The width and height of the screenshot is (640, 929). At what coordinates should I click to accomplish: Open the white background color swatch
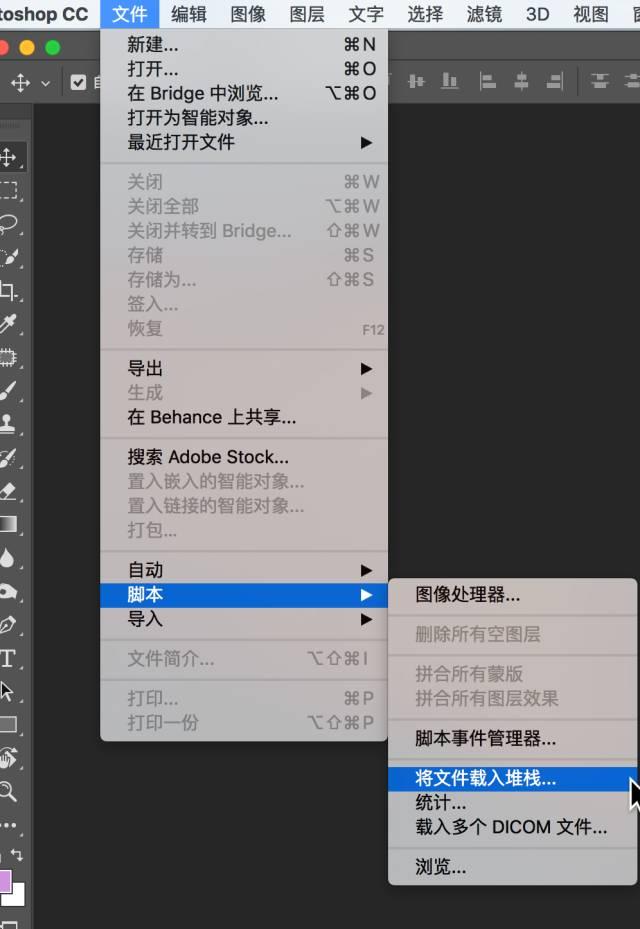point(18,898)
